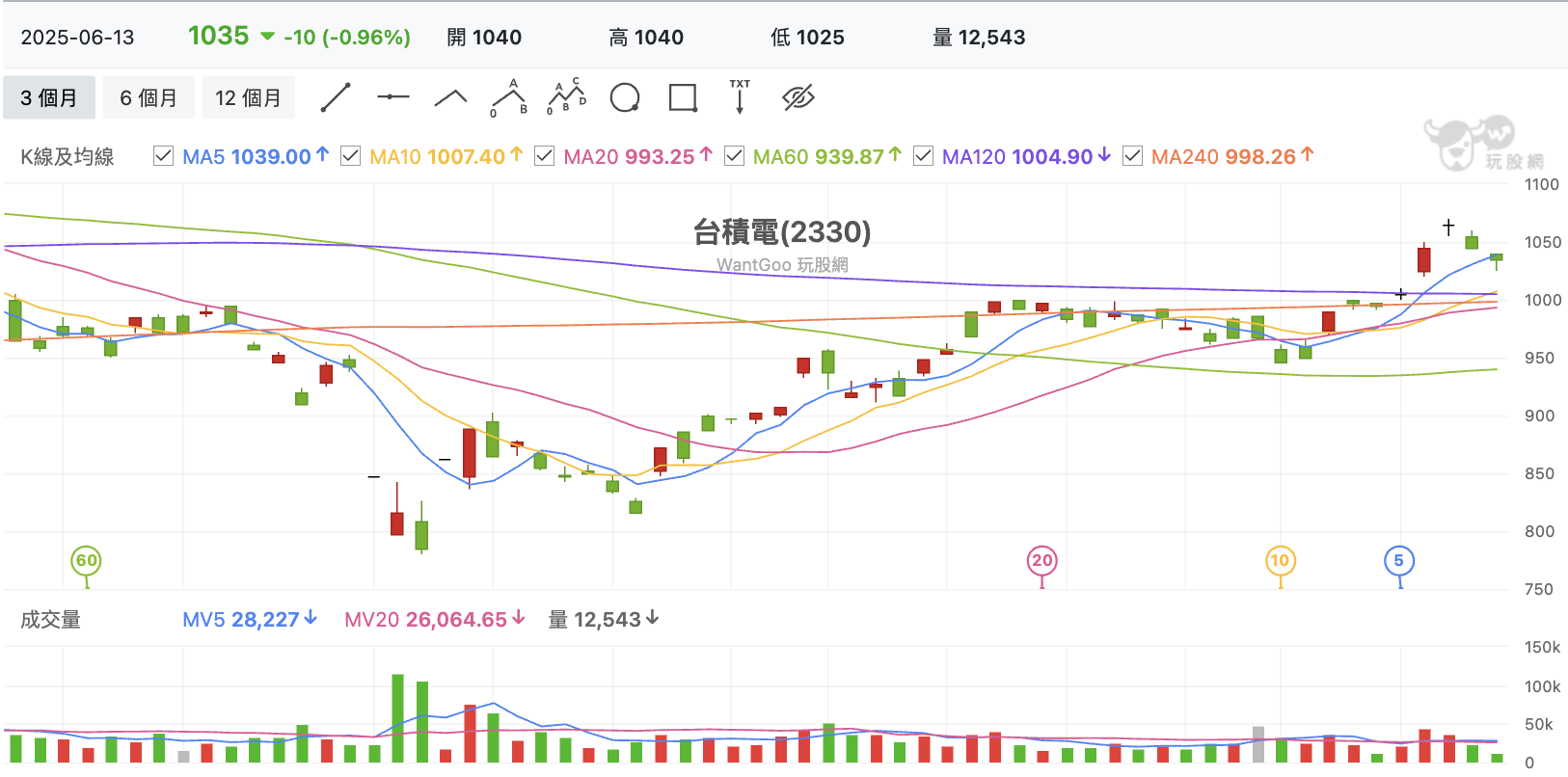Click the date 2025-06-13
The width and height of the screenshot is (1568, 777).
pyautogui.click(x=78, y=38)
